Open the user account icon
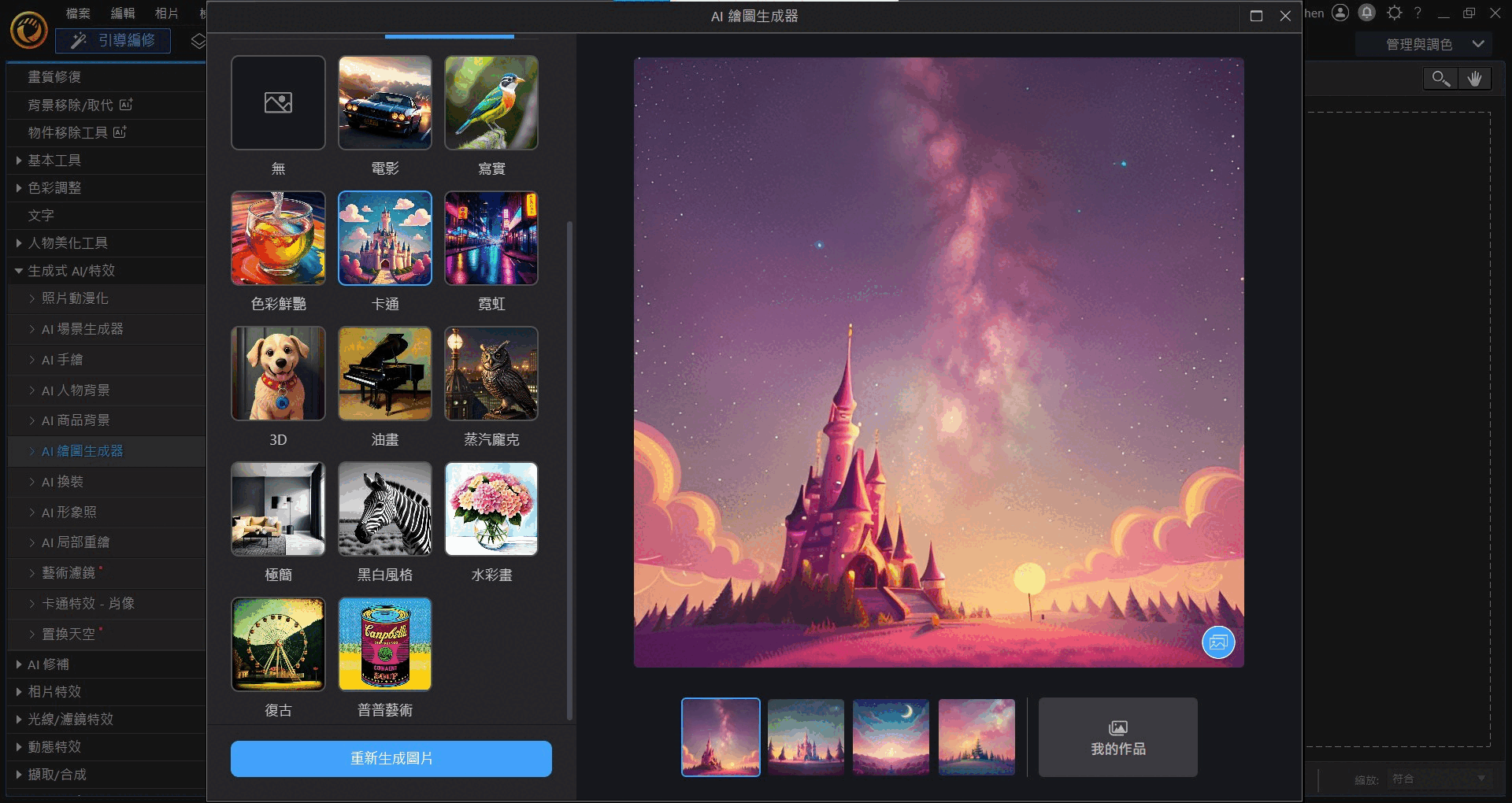Screen dimensions: 1512x803 (x=1340, y=13)
